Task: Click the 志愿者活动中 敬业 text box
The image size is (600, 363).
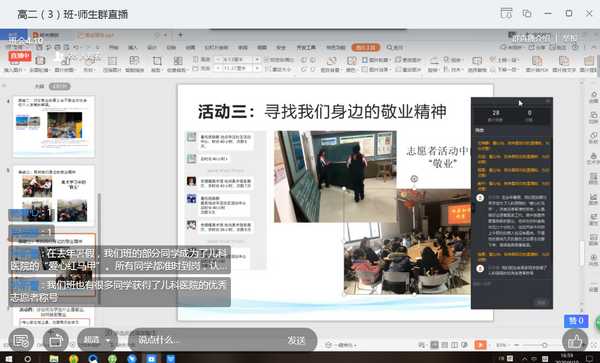Action: point(439,157)
